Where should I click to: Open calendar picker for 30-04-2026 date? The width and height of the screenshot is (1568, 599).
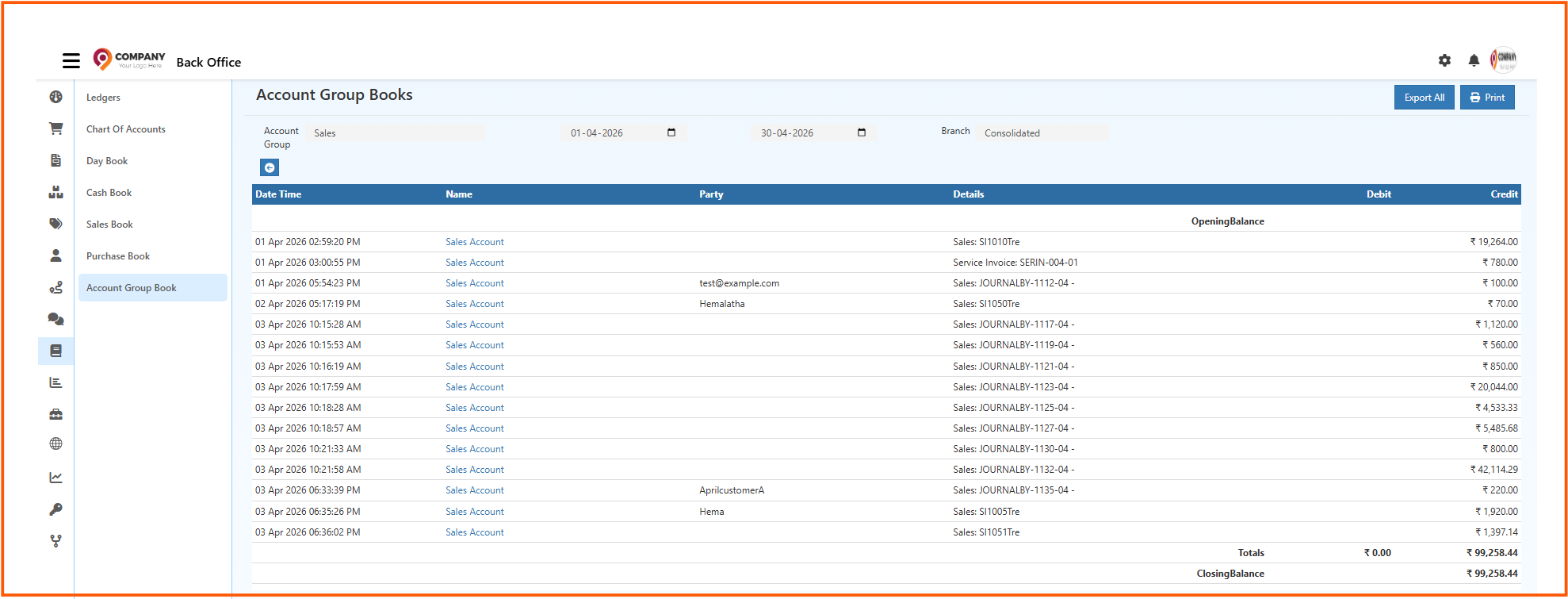point(862,132)
